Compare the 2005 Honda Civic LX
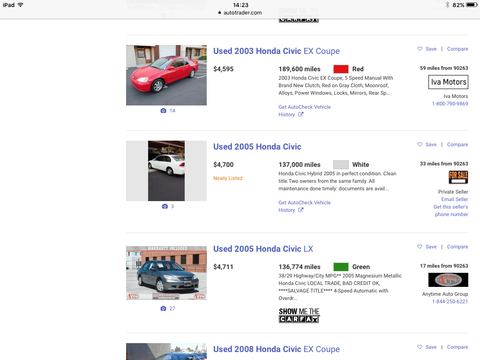Viewport: 480px width, 360px height. [x=457, y=247]
